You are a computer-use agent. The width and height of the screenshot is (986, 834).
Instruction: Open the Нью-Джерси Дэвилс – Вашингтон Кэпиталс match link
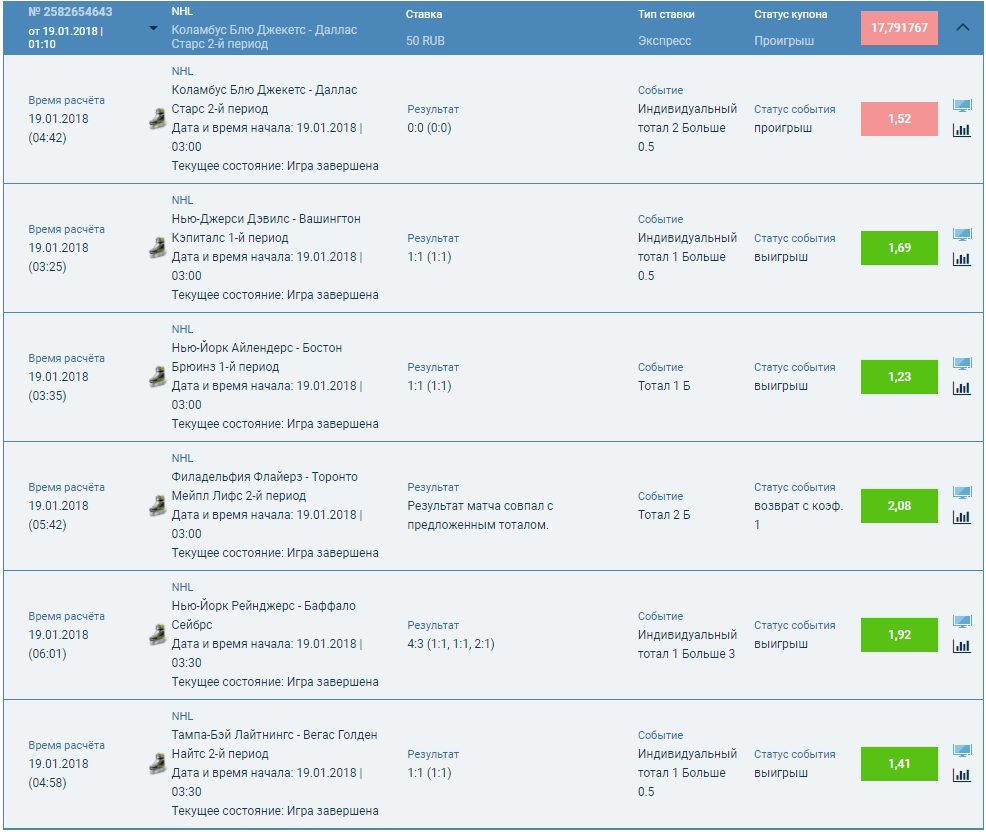point(266,228)
